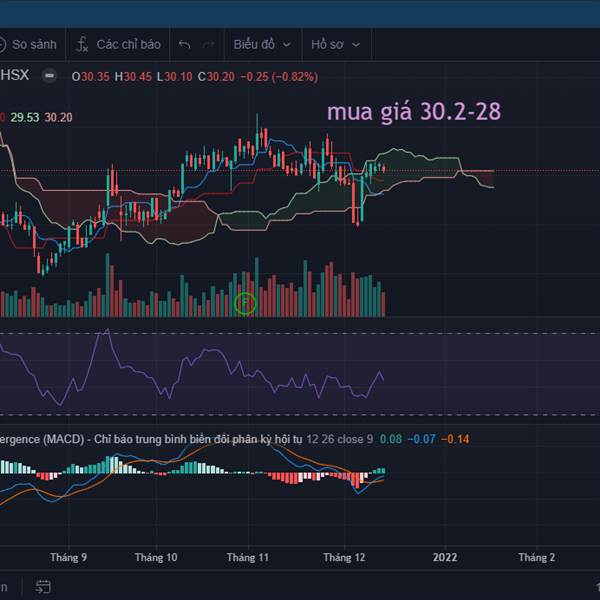This screenshot has width=600, height=600.
Task: Open the go-to-date calendar icon
Action: pos(43,587)
